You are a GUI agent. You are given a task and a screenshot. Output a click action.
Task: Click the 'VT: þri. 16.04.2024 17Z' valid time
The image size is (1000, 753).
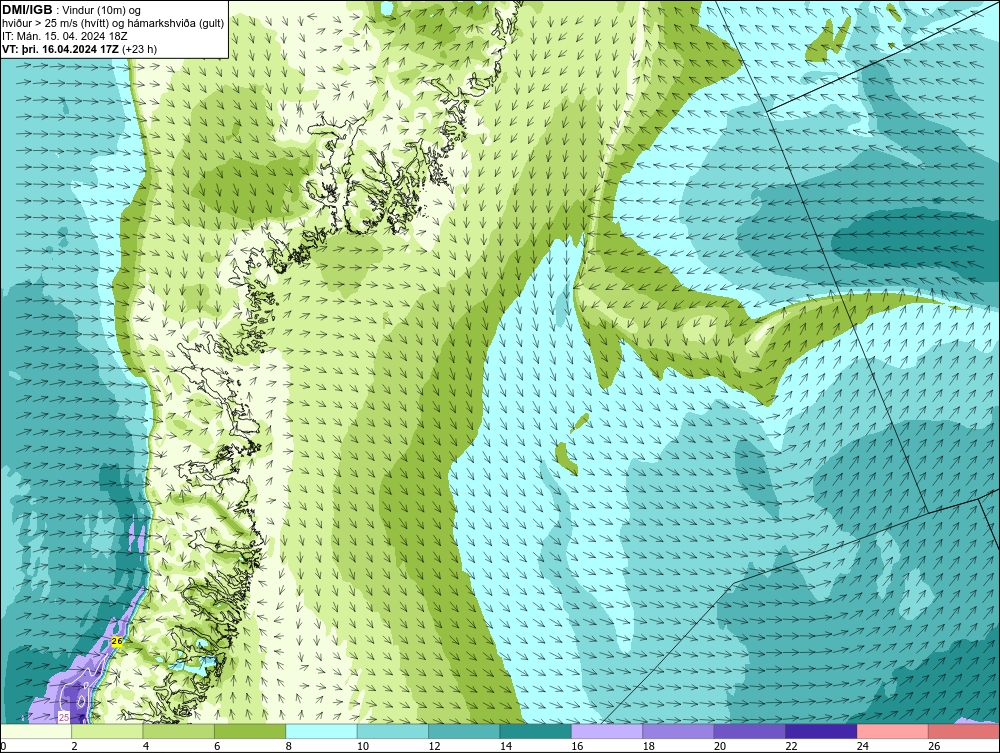(x=61, y=48)
